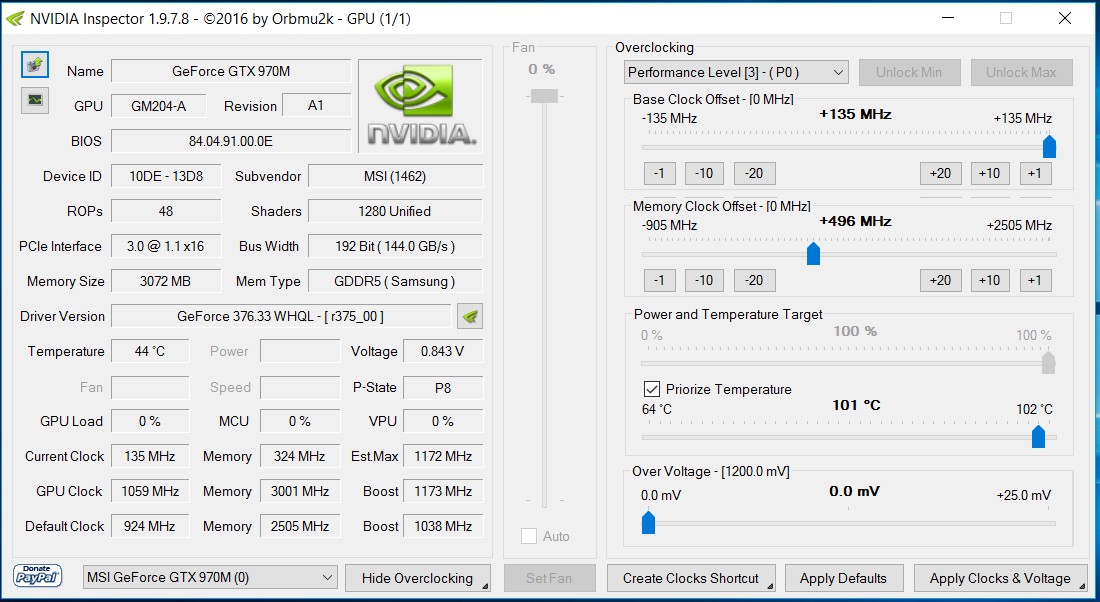Click the ROPs field showing 48
Screen dimensions: 1100x602
[x=166, y=211]
